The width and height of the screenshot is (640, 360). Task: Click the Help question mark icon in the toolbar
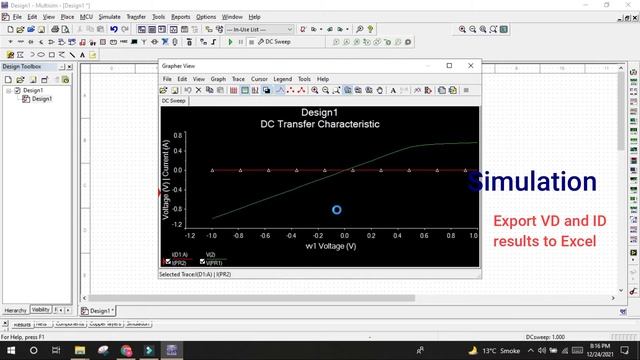click(370, 29)
